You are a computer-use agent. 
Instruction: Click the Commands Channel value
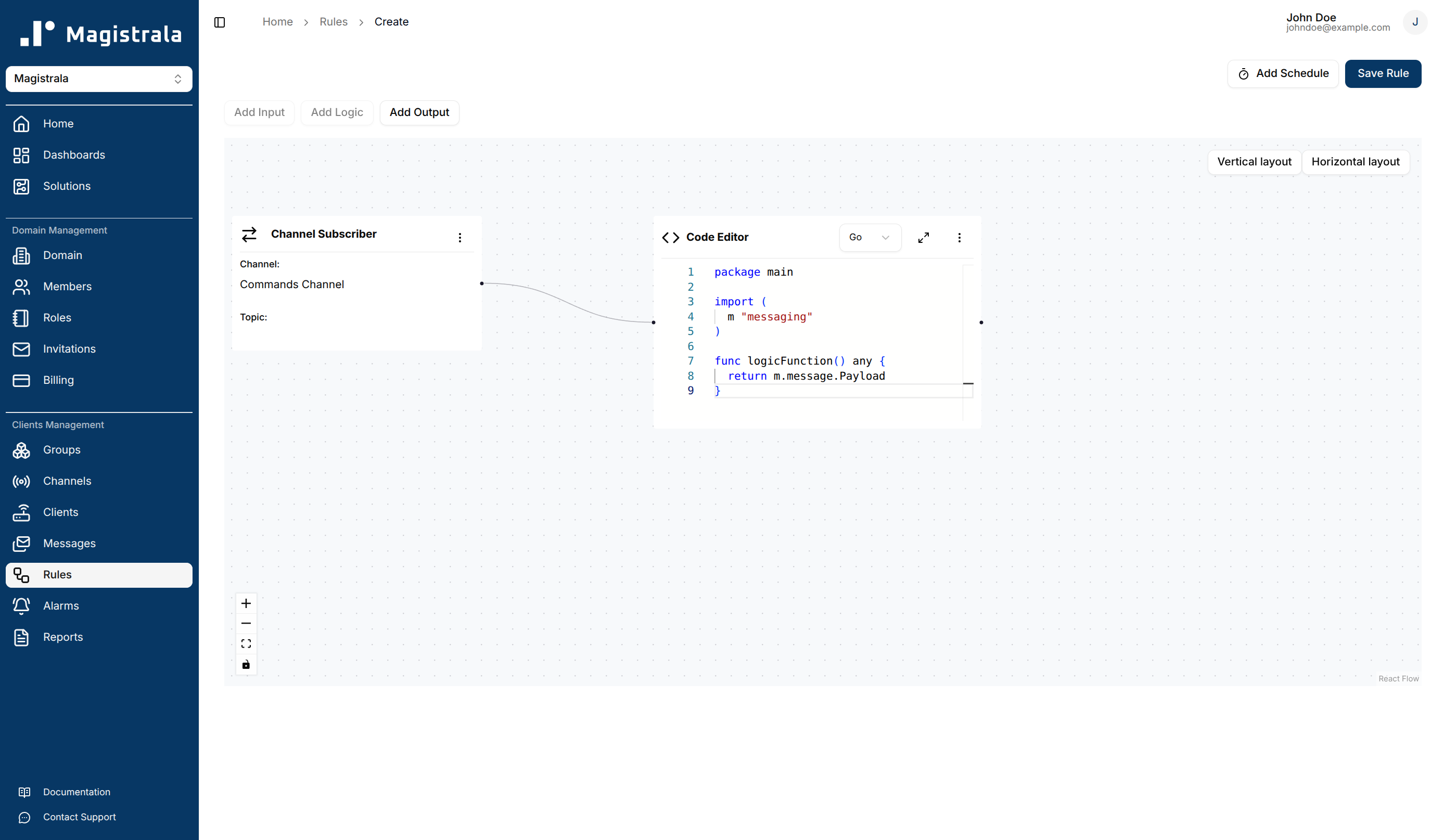click(x=292, y=285)
